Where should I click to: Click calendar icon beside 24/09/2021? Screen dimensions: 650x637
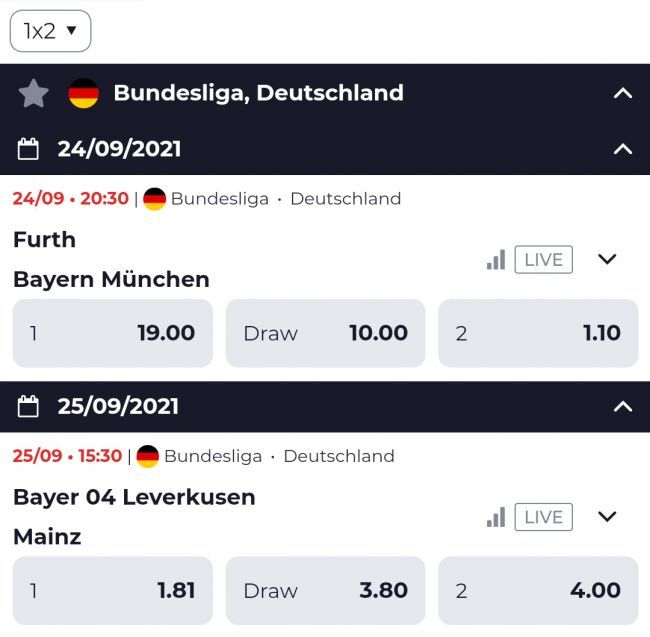click(29, 149)
